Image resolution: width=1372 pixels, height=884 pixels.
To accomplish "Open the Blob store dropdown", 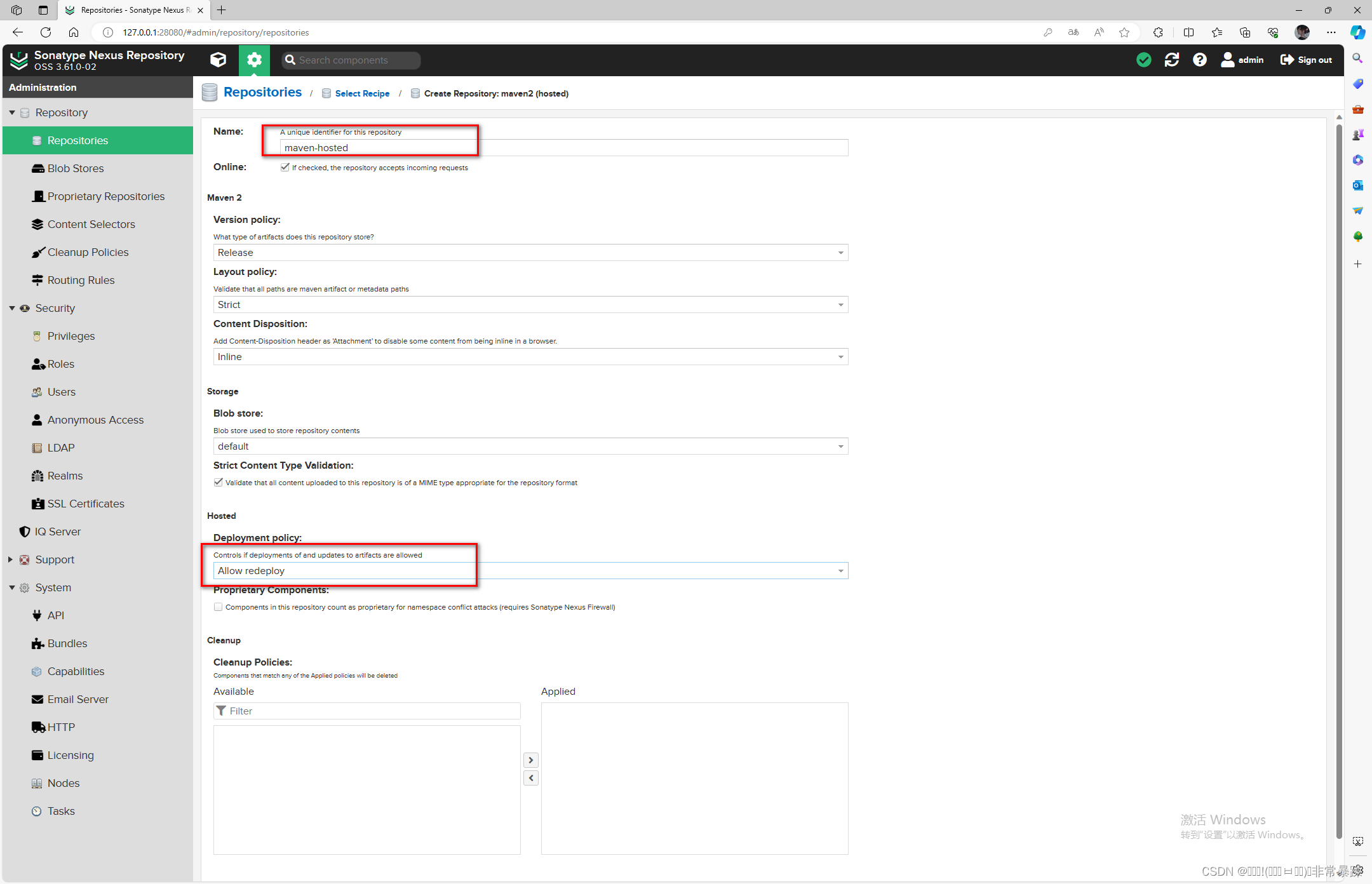I will pos(530,446).
